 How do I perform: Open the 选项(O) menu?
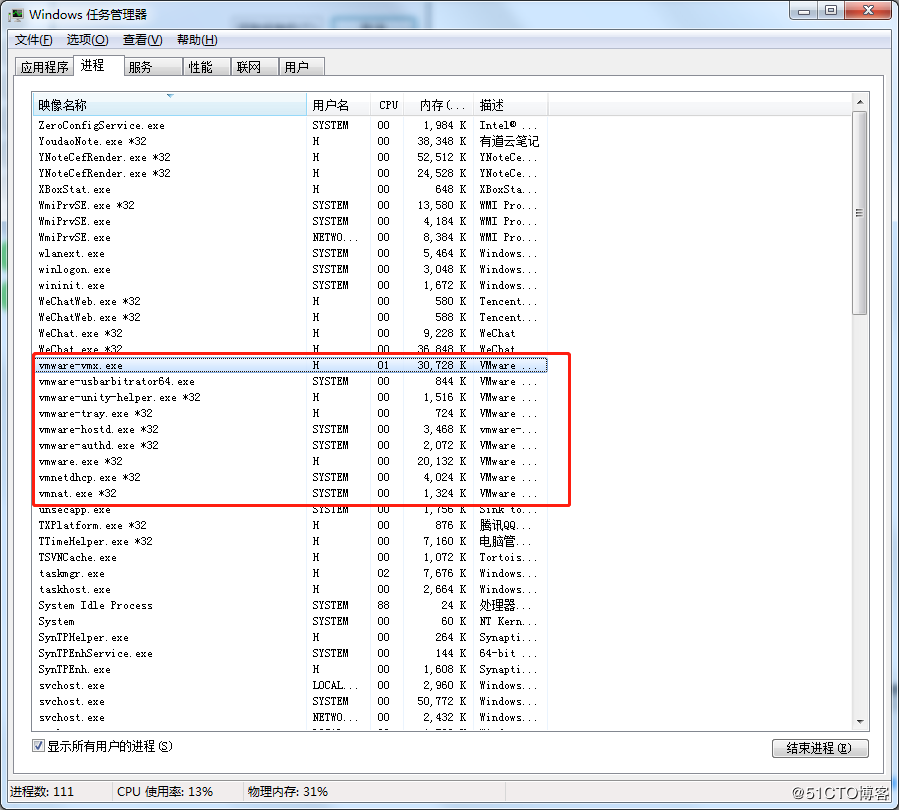click(87, 40)
